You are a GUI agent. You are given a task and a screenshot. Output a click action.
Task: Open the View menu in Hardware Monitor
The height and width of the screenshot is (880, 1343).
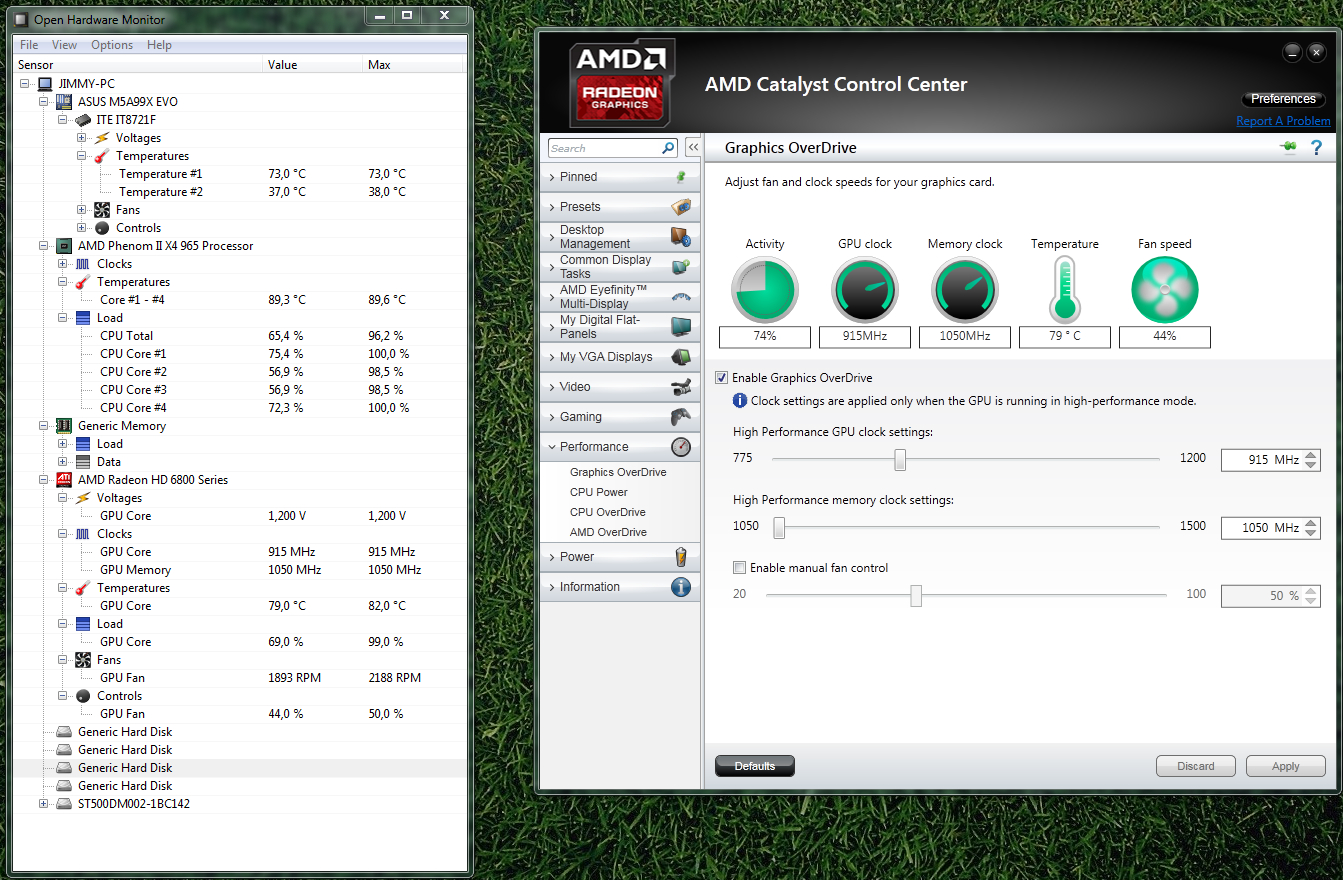click(64, 45)
